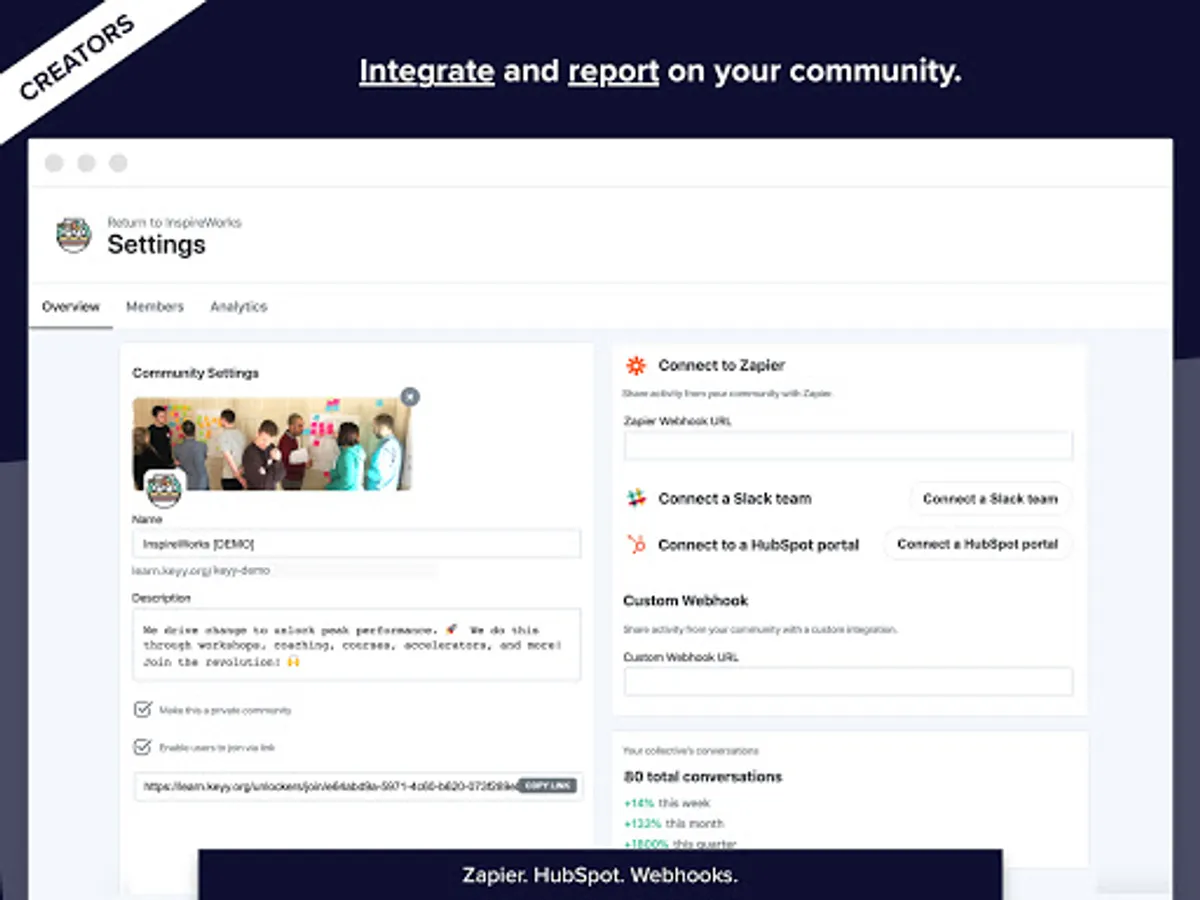Click the Connect to a HubSpot portal label
1200x900 pixels.
point(758,545)
